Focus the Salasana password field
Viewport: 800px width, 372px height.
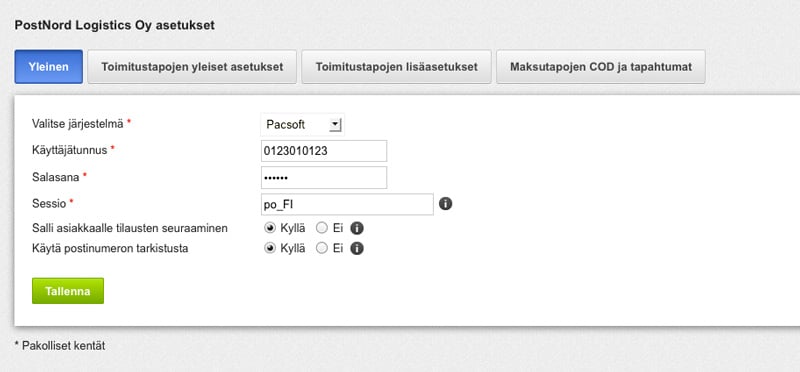pyautogui.click(x=323, y=178)
